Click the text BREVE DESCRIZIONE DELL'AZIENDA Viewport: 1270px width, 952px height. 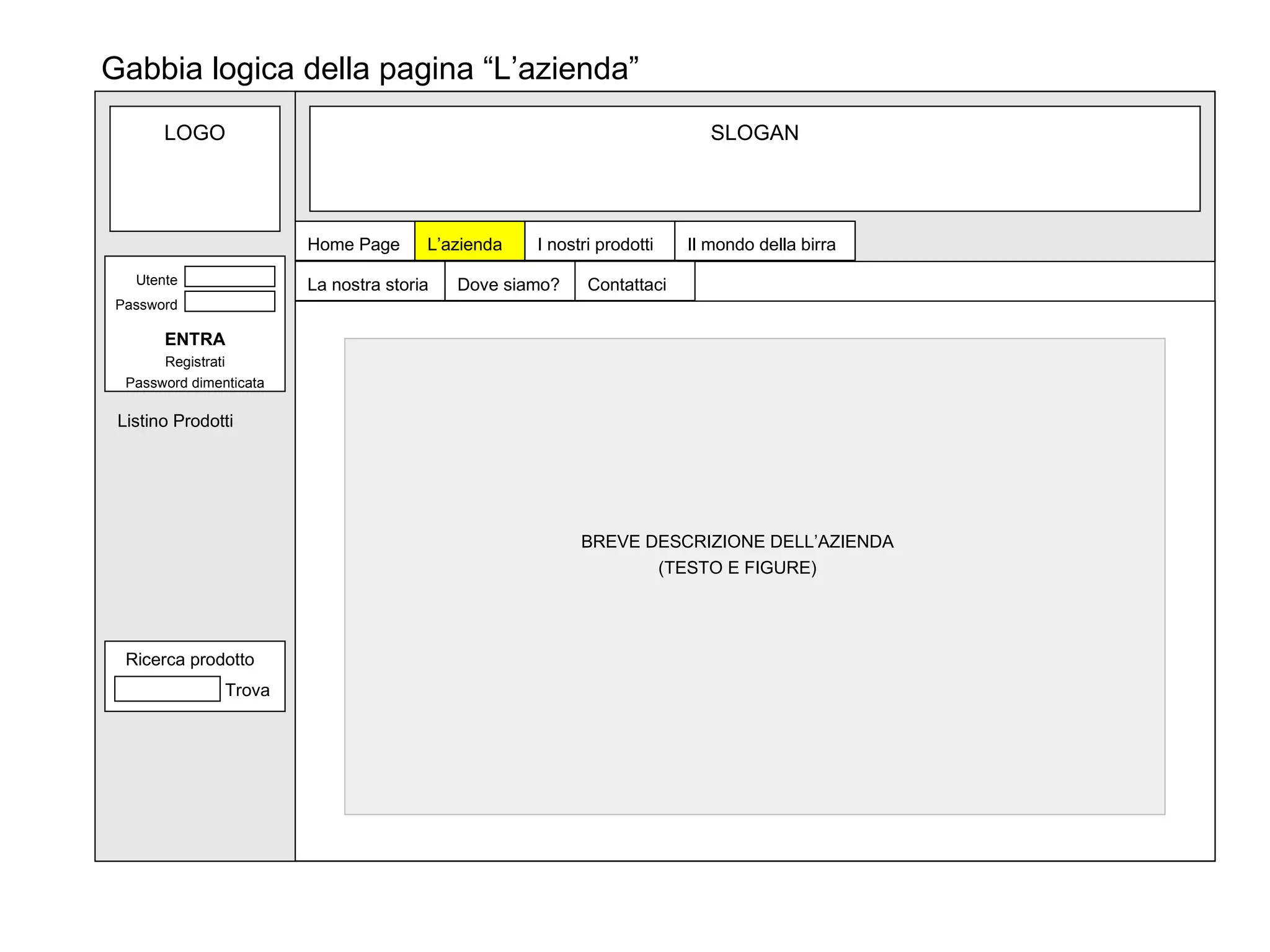click(x=737, y=542)
